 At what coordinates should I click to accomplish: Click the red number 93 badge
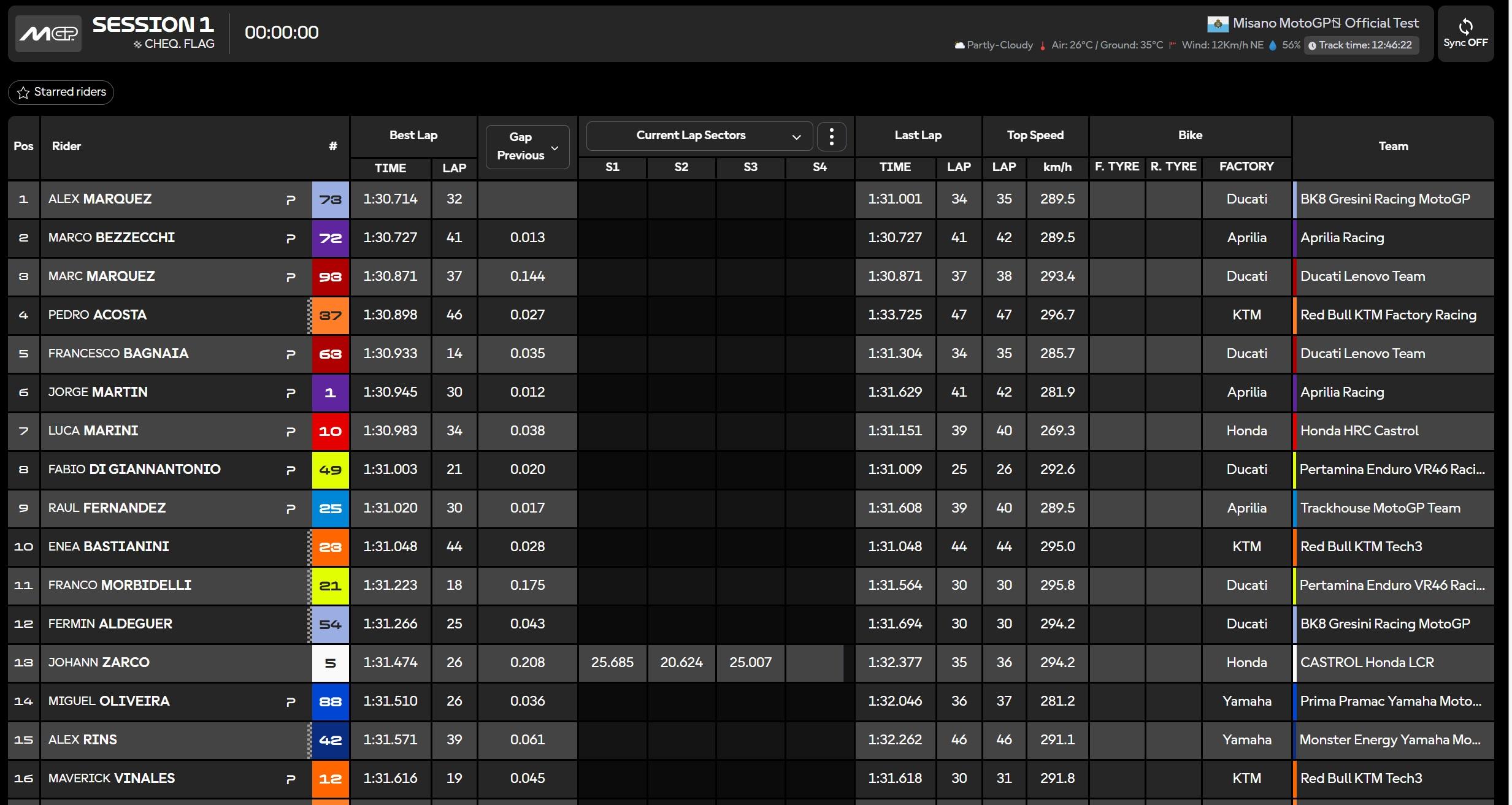click(331, 277)
